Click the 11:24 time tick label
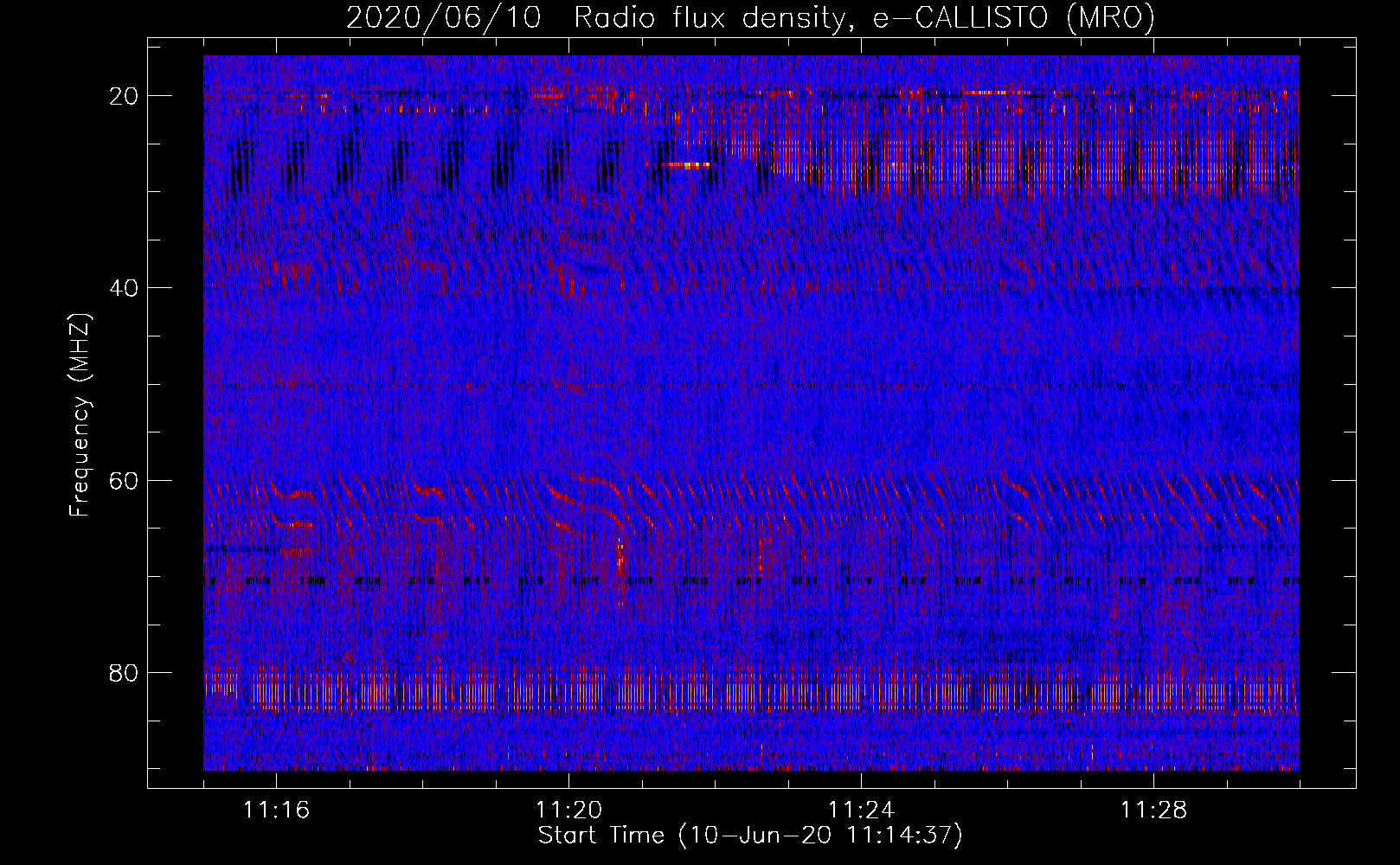Image resolution: width=1400 pixels, height=865 pixels. [861, 811]
